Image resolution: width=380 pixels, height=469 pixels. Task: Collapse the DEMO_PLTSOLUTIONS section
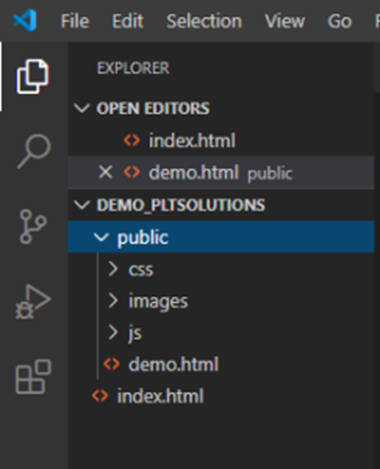pos(82,205)
